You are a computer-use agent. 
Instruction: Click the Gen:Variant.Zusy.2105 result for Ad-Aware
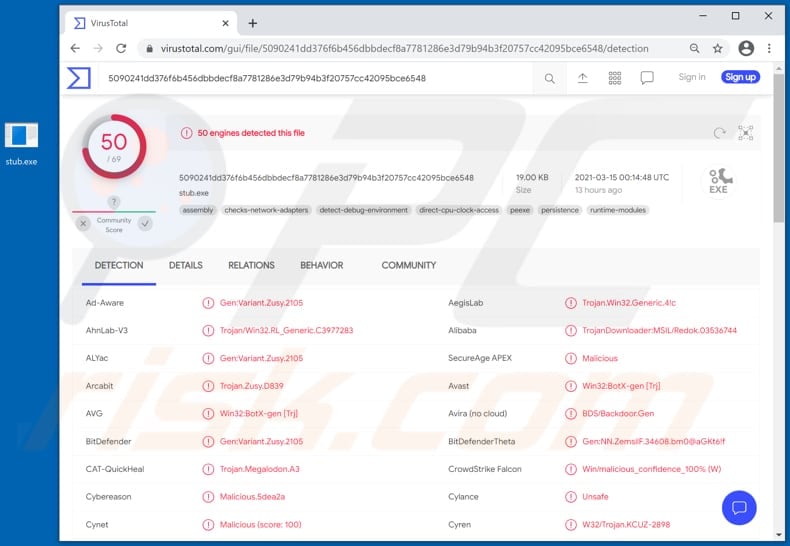coord(261,303)
